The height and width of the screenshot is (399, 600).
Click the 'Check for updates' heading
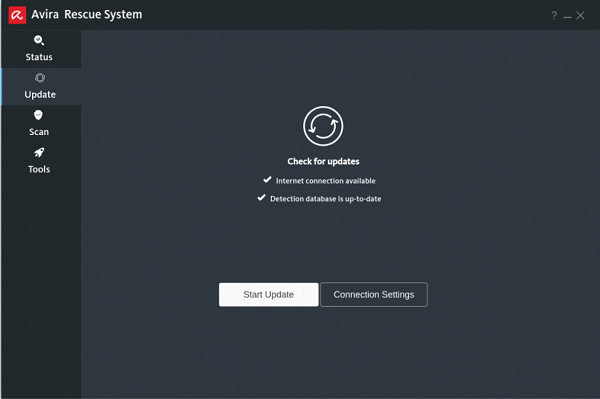[323, 161]
